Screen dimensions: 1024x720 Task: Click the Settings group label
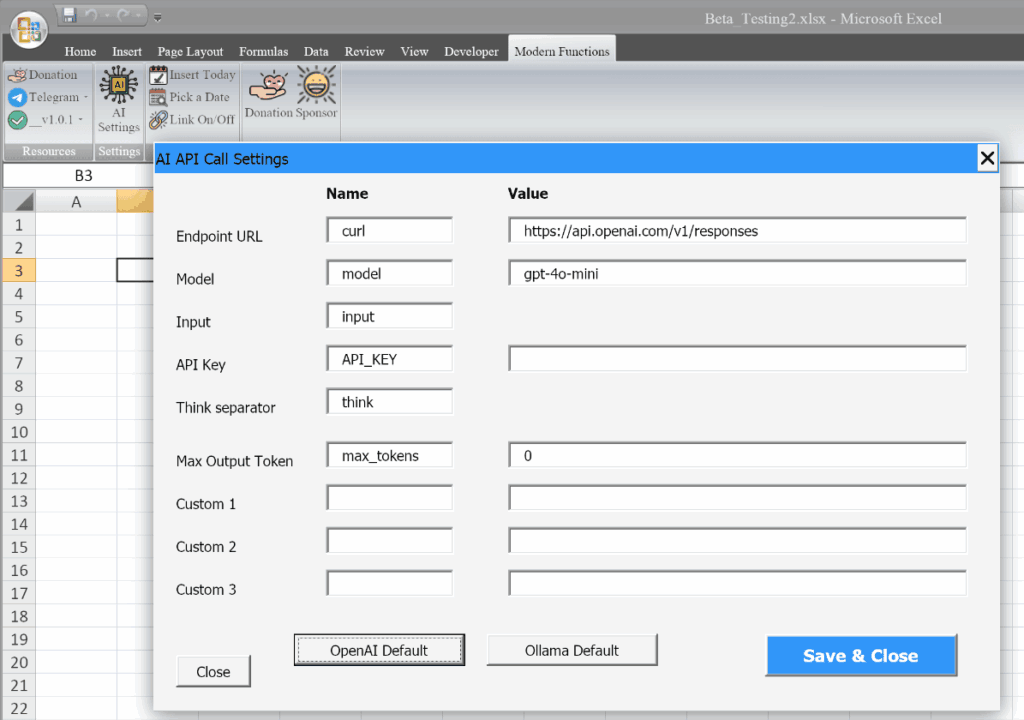(x=119, y=151)
